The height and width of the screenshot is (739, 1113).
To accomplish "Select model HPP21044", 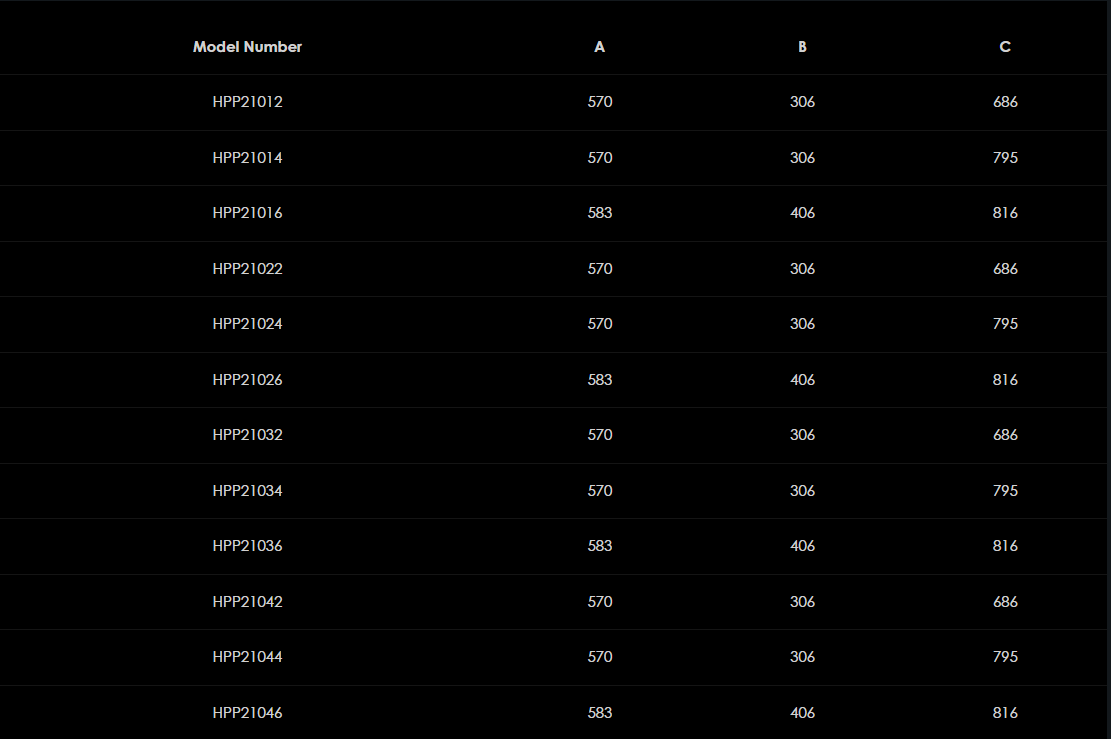I will click(x=247, y=657).
